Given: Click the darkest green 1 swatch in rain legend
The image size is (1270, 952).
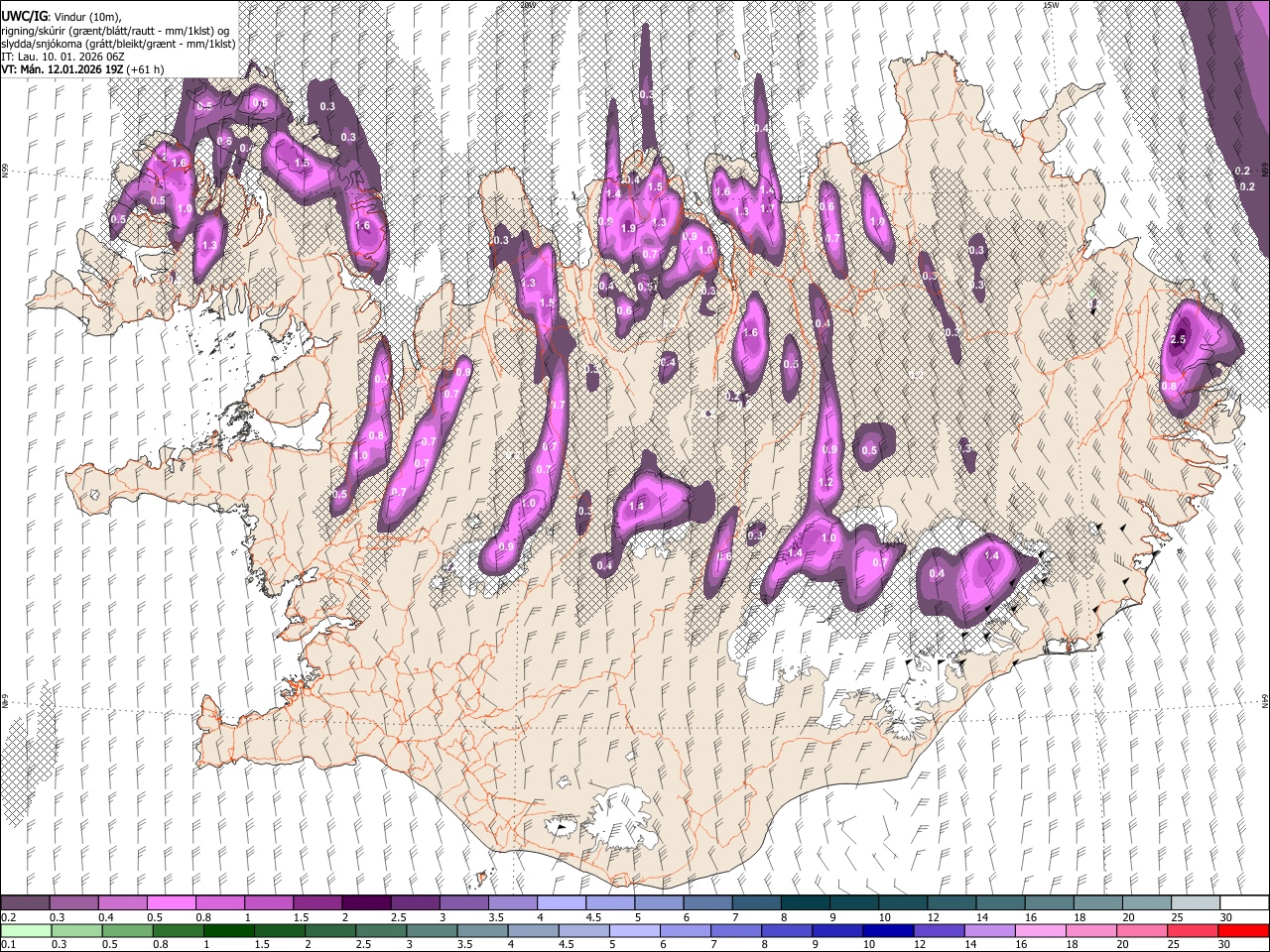Looking at the screenshot, I should tap(229, 930).
